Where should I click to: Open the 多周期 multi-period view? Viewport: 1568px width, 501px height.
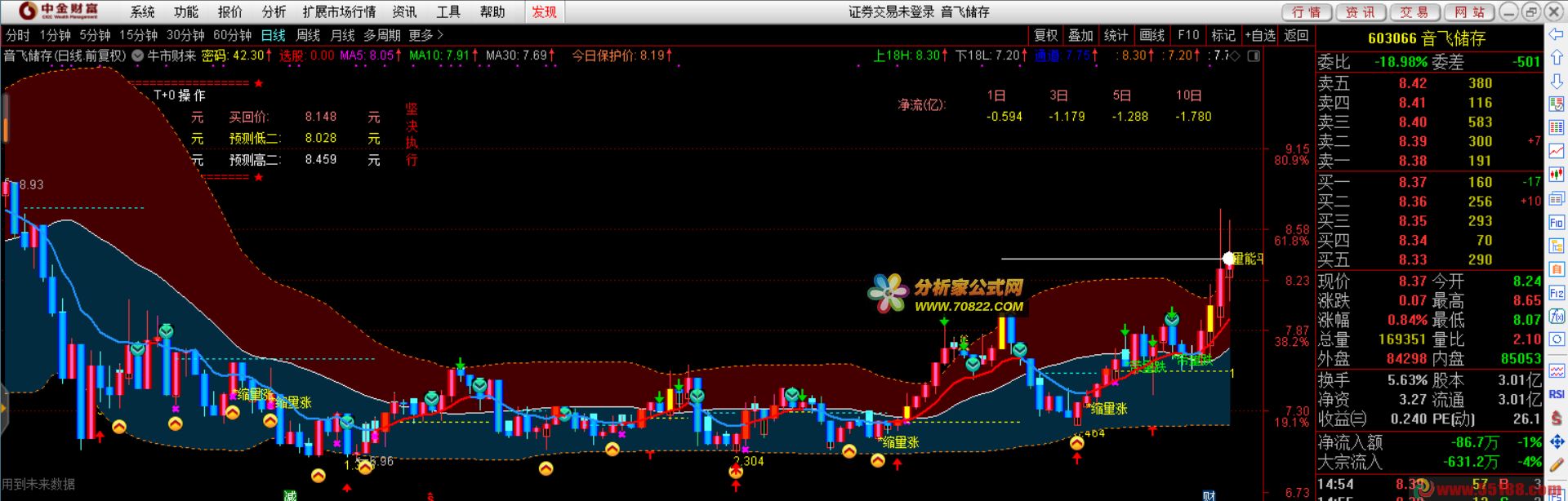pos(382,35)
